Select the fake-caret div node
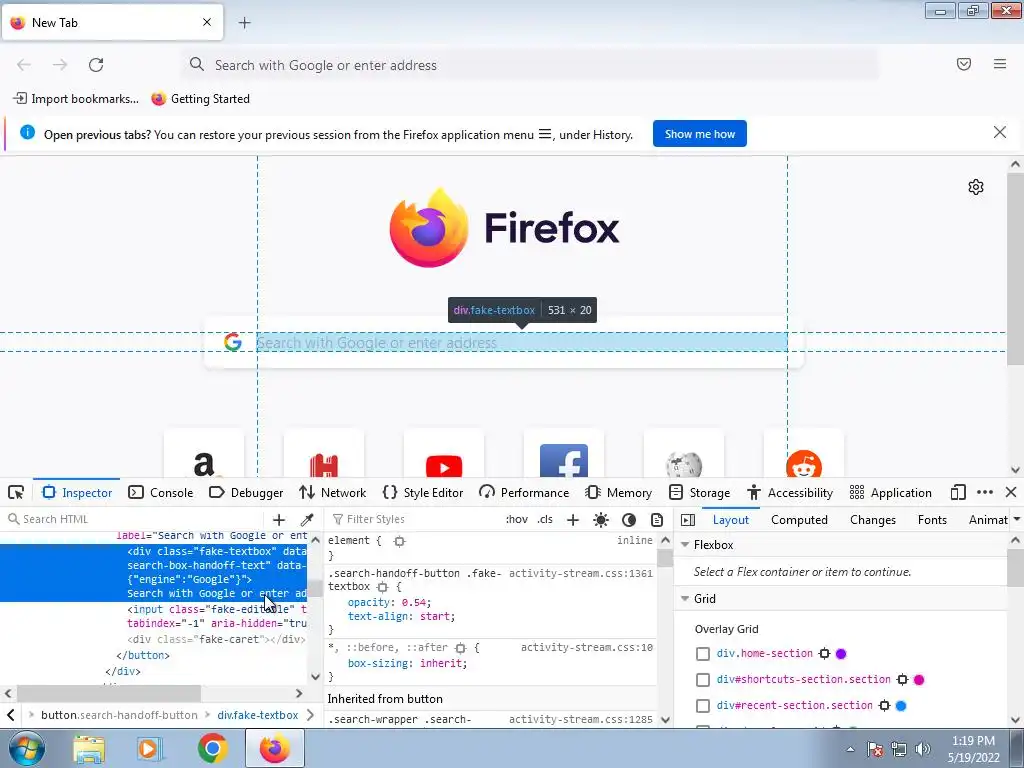 216,639
